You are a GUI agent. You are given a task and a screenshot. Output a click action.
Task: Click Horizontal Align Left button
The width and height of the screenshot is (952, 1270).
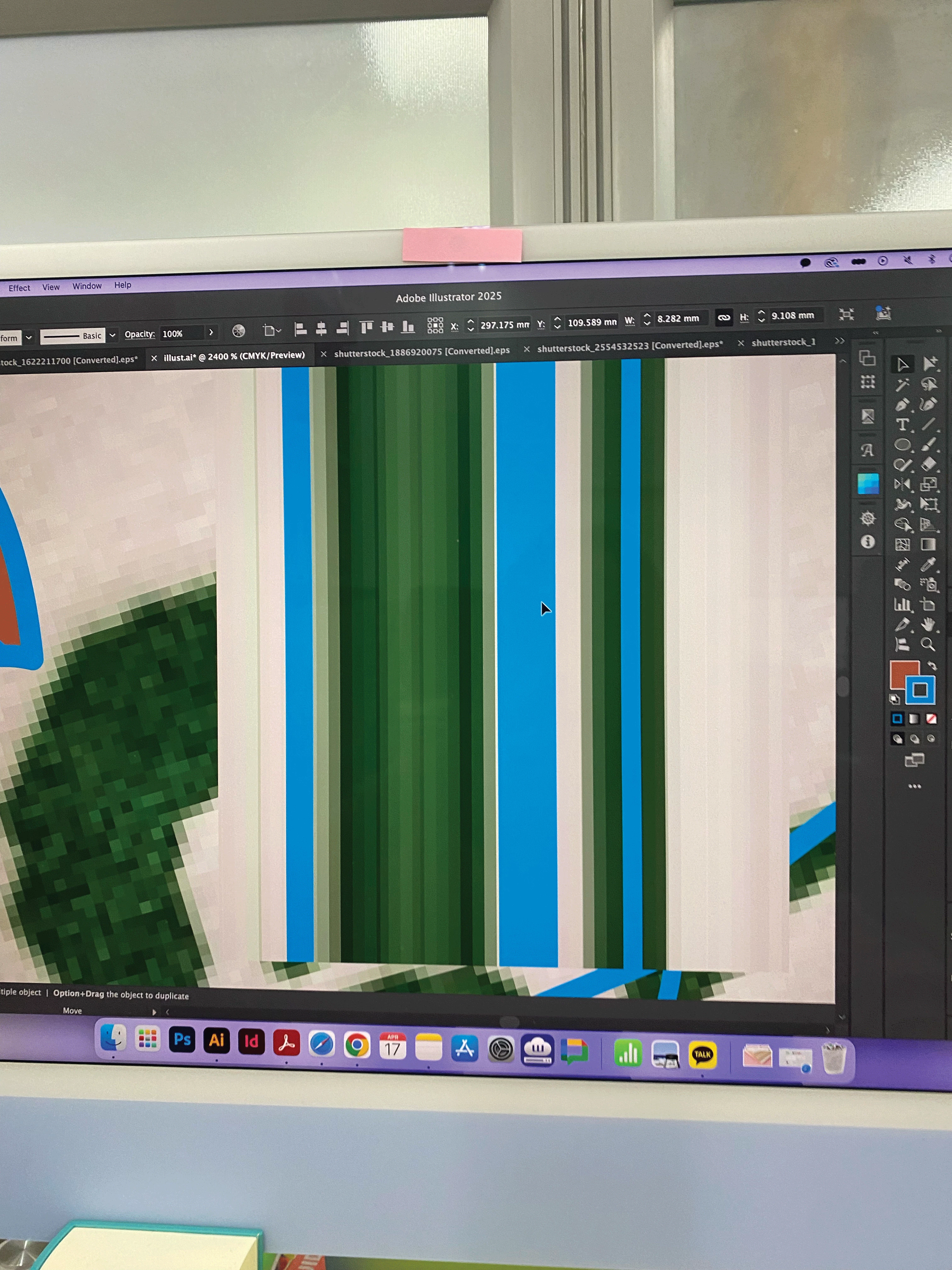coord(300,329)
